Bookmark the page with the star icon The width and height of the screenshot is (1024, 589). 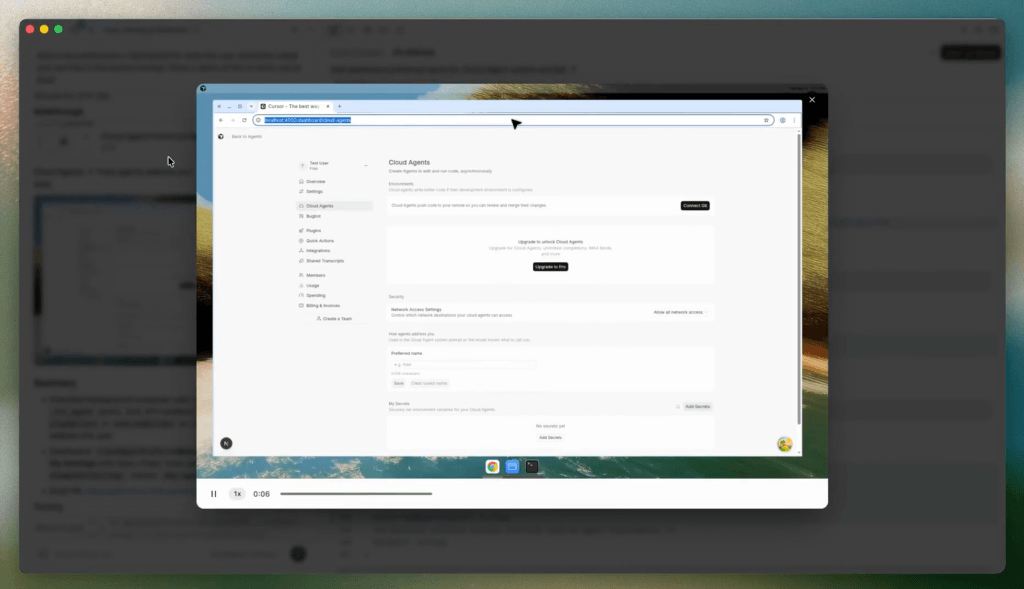pyautogui.click(x=766, y=120)
